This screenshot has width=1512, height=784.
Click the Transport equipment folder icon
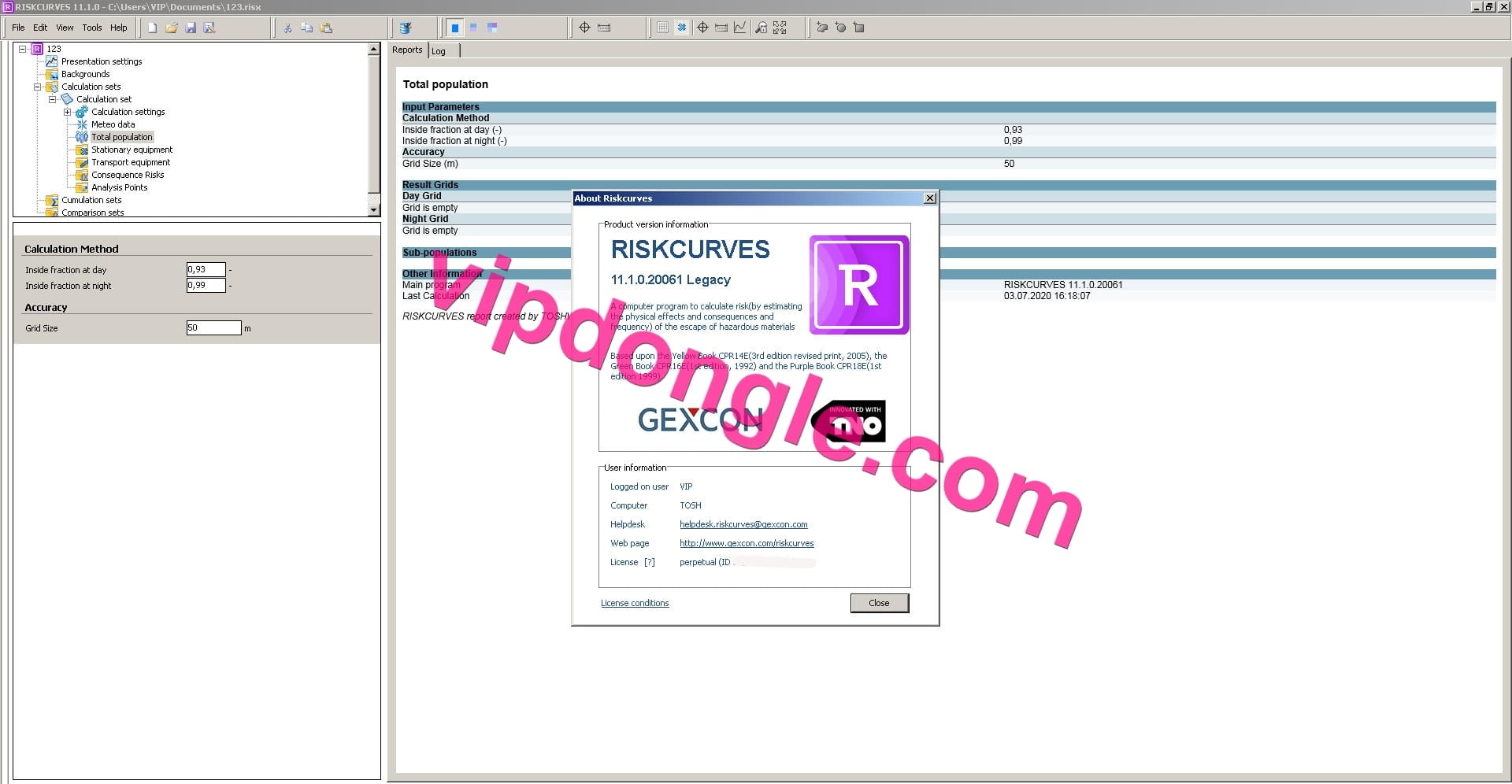click(82, 162)
